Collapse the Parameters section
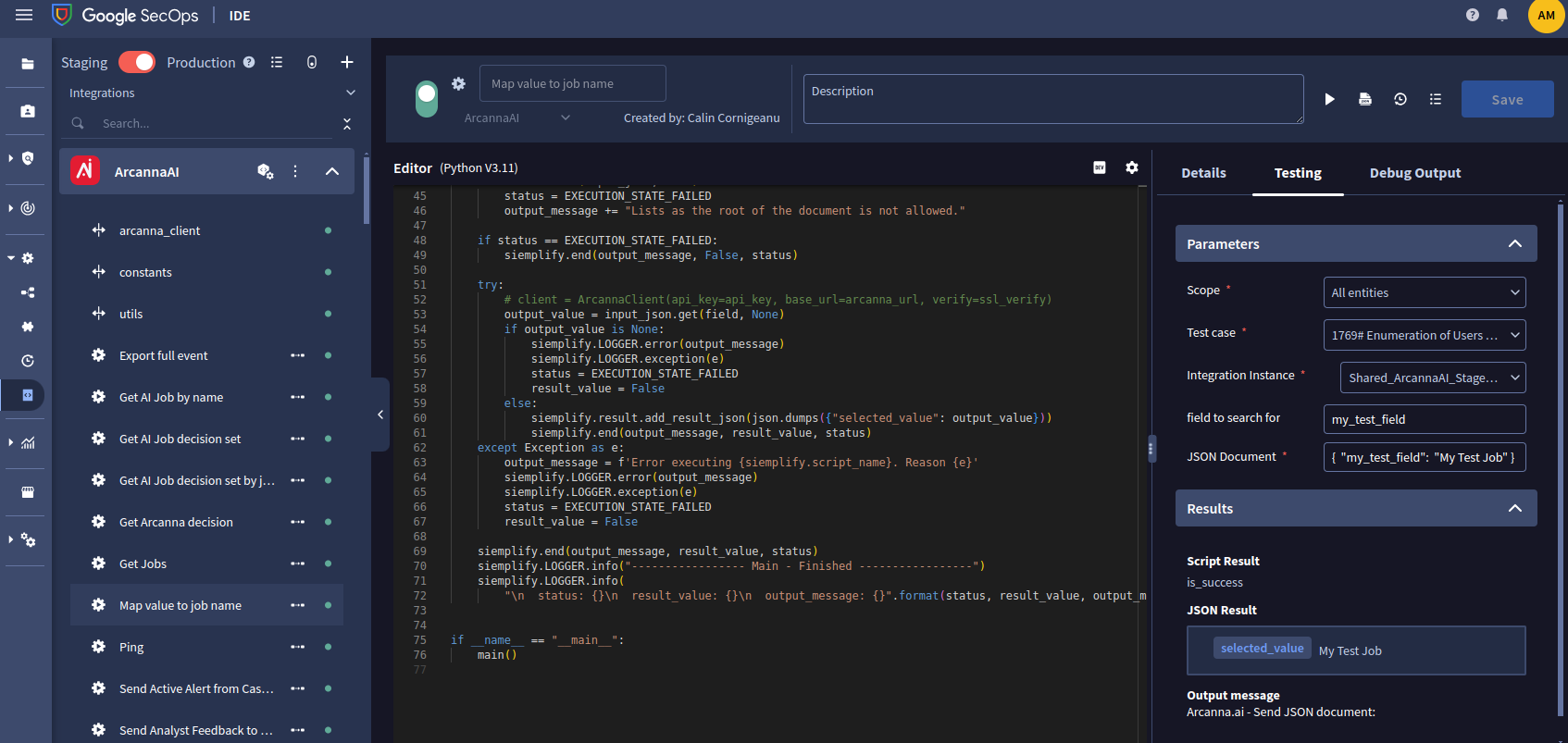 (x=1515, y=243)
